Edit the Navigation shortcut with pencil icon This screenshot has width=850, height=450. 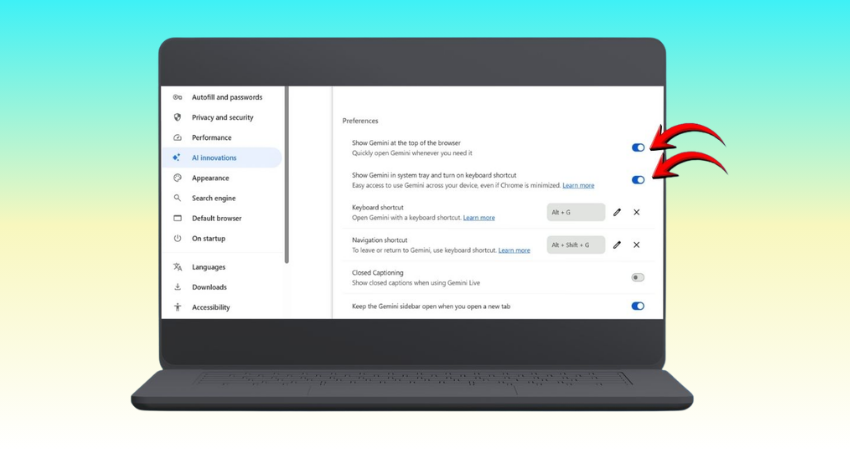(617, 245)
